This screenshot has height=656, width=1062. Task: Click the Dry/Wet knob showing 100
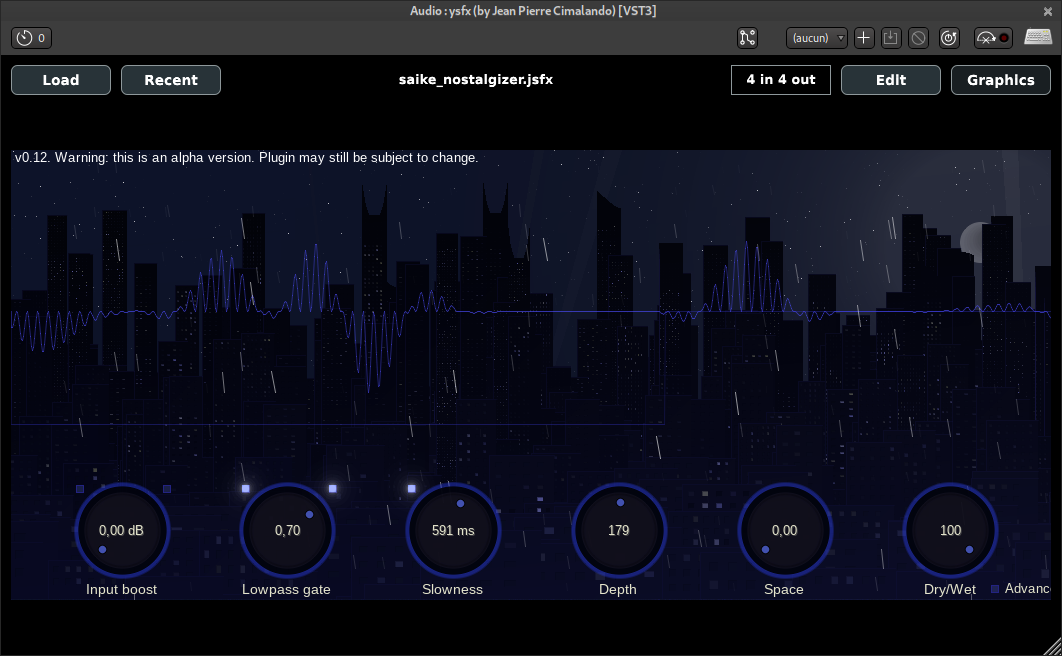950,530
